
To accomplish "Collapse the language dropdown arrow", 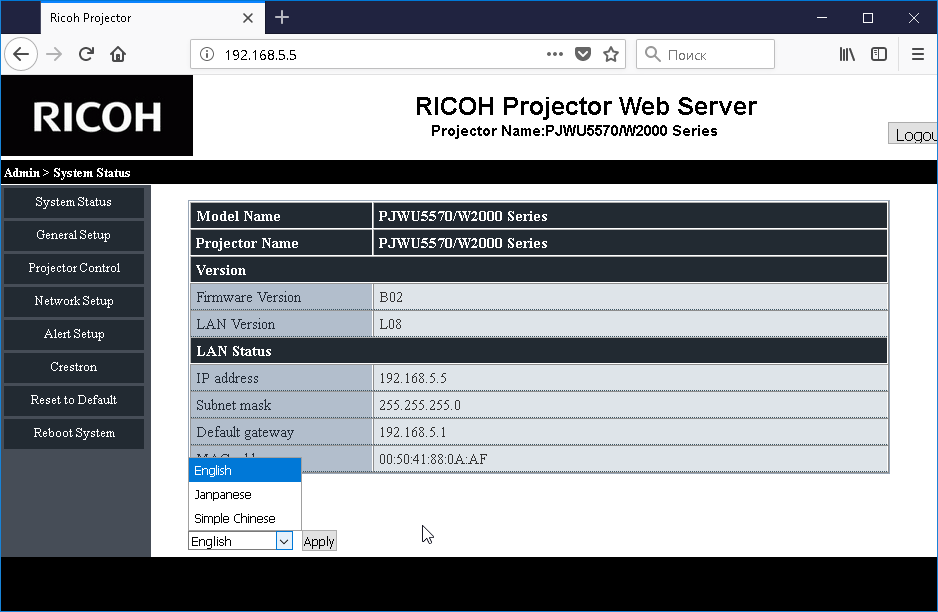I will [284, 541].
